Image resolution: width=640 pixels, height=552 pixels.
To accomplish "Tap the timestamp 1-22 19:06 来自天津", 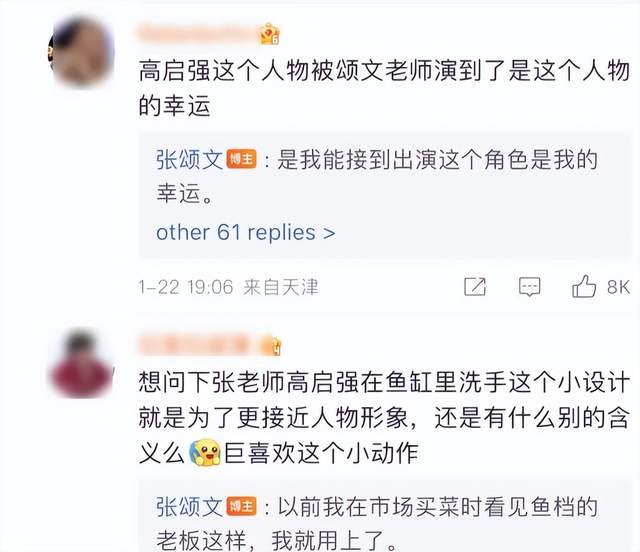I will (x=228, y=287).
